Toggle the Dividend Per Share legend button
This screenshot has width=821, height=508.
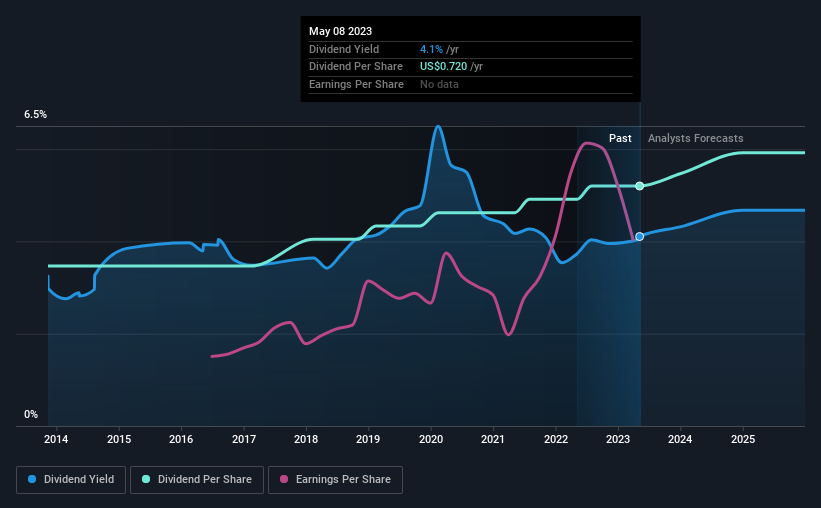197,480
